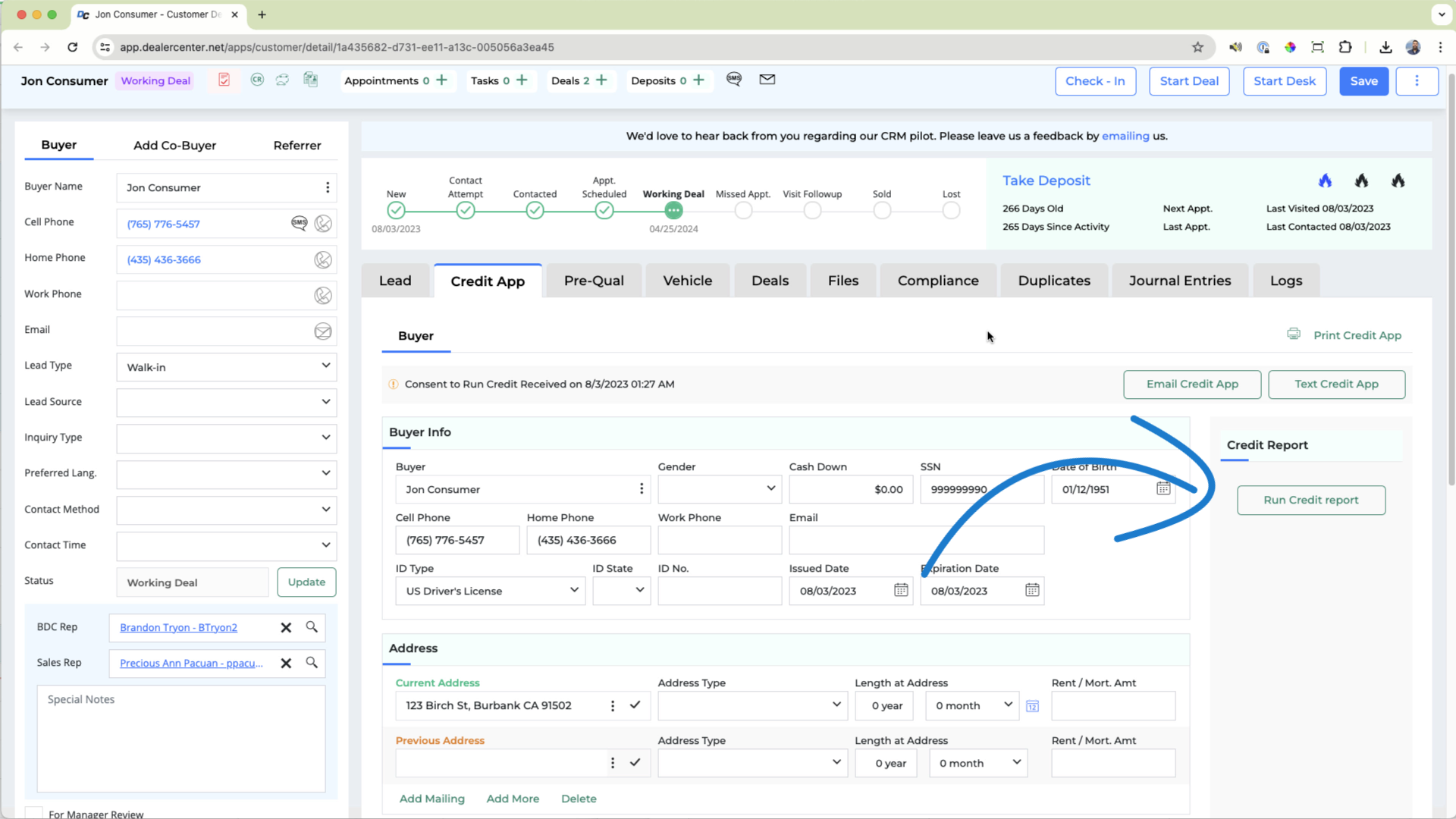Click email icon in sidebar Email field

point(323,331)
